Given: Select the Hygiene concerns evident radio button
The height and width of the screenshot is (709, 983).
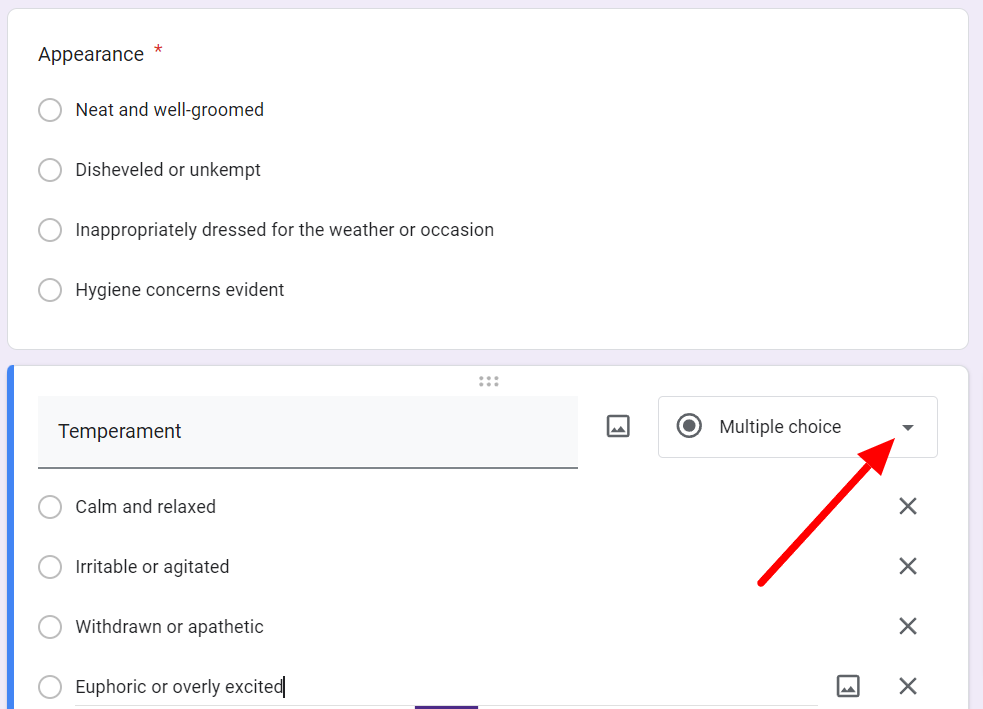Looking at the screenshot, I should click(x=50, y=290).
